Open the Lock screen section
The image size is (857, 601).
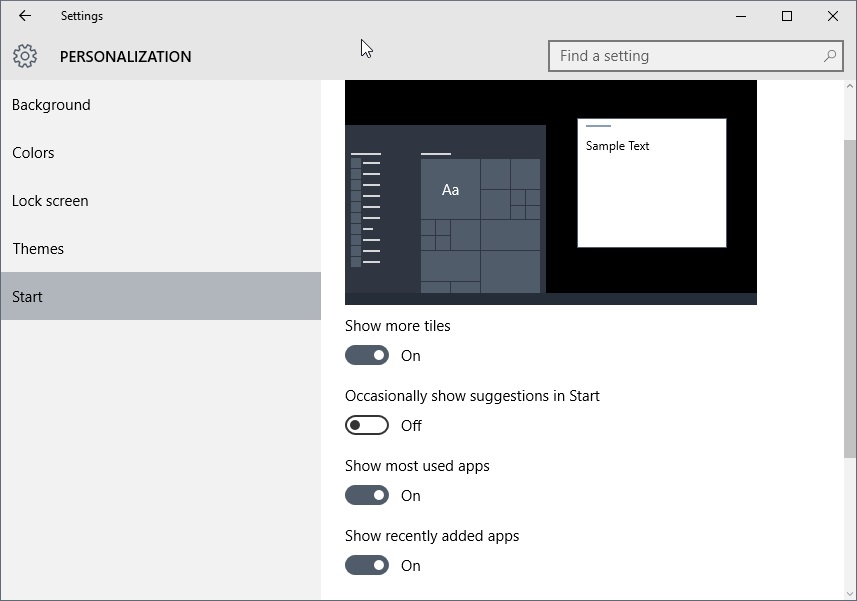point(161,201)
